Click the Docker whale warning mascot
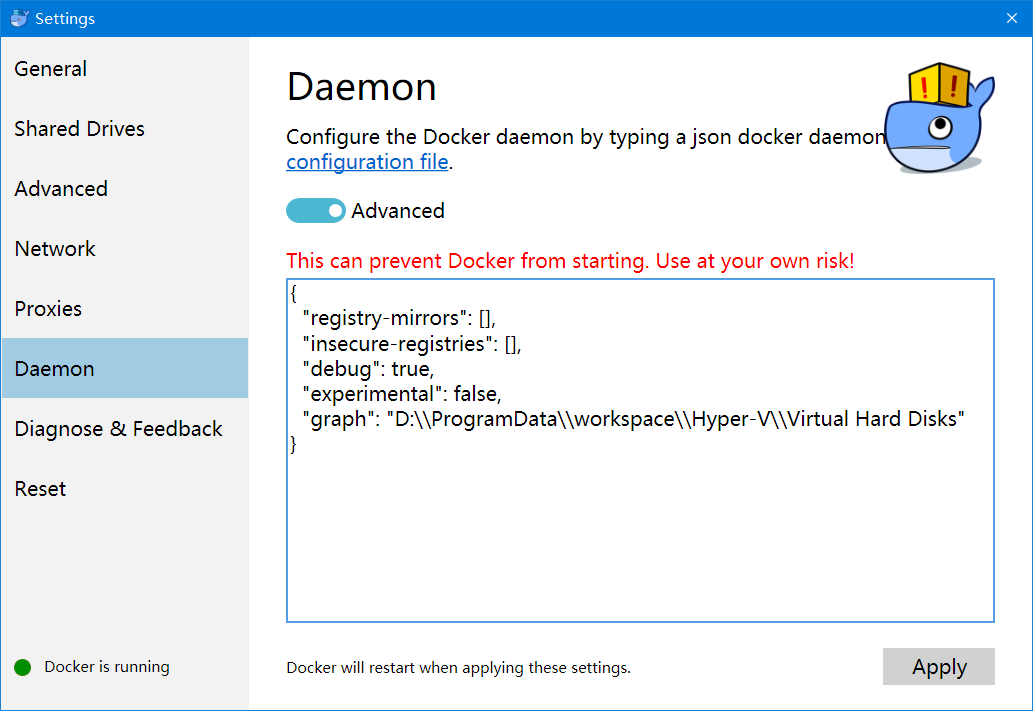 click(x=938, y=118)
